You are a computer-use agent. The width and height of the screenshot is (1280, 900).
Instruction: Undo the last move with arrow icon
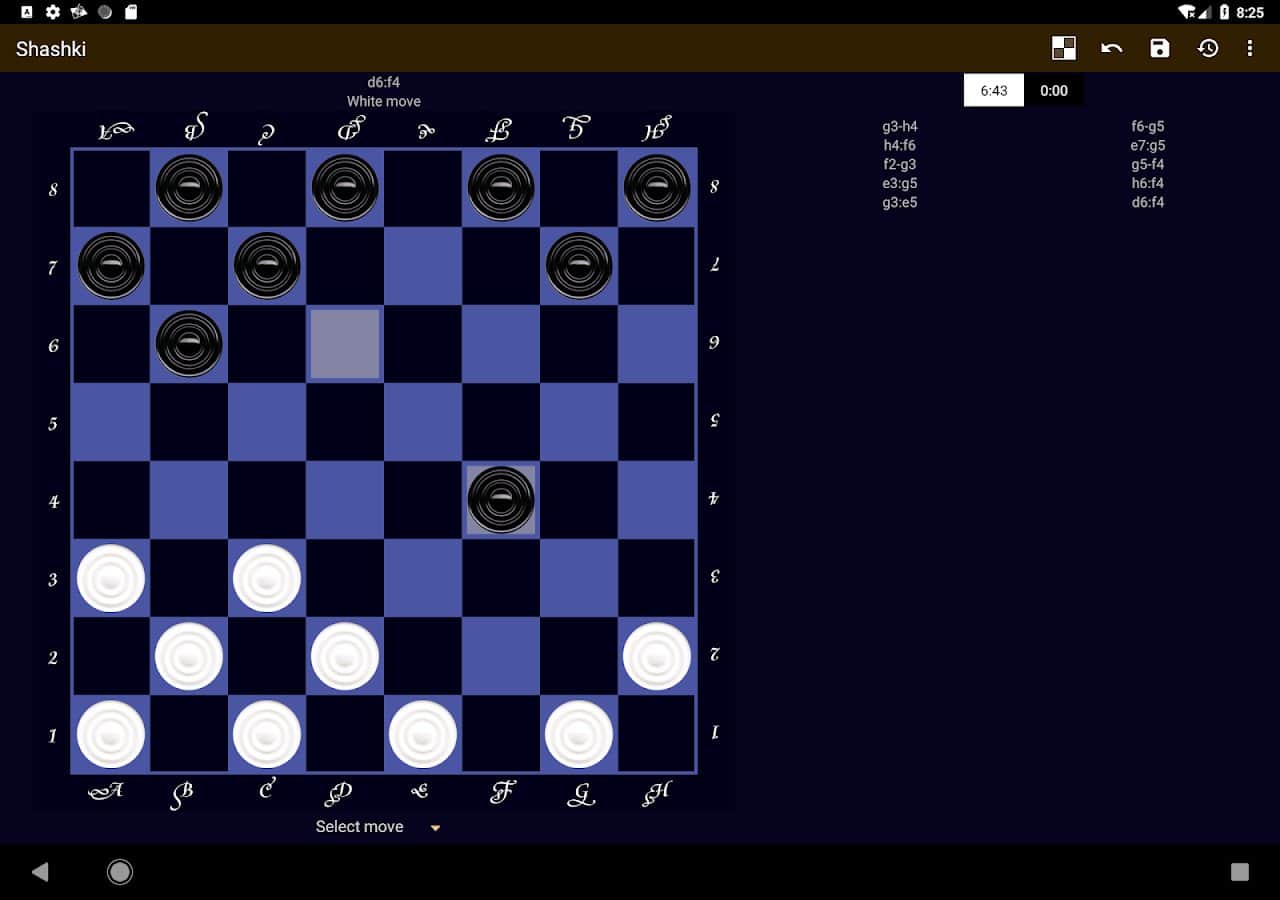(x=1111, y=48)
